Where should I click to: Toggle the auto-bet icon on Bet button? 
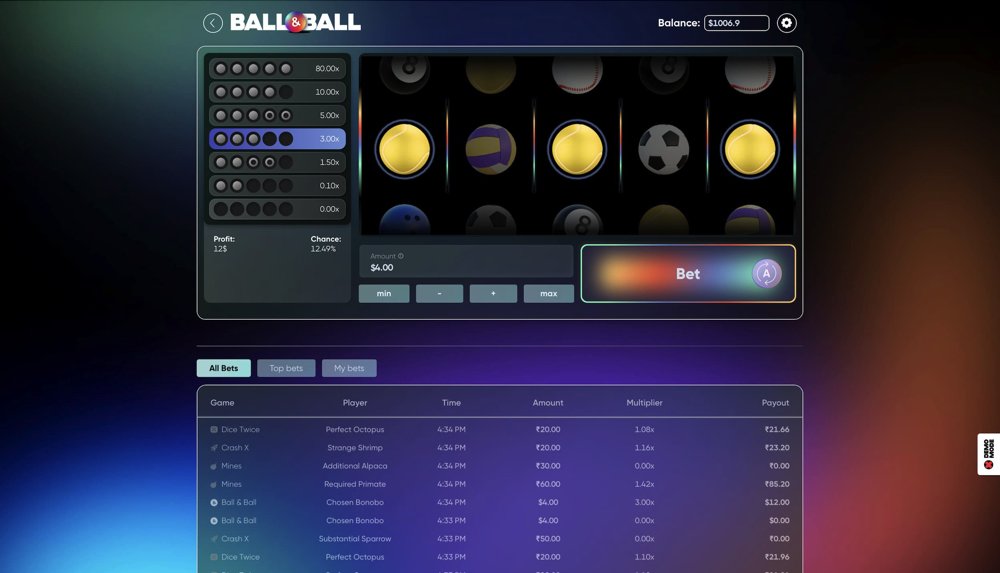coord(766,273)
